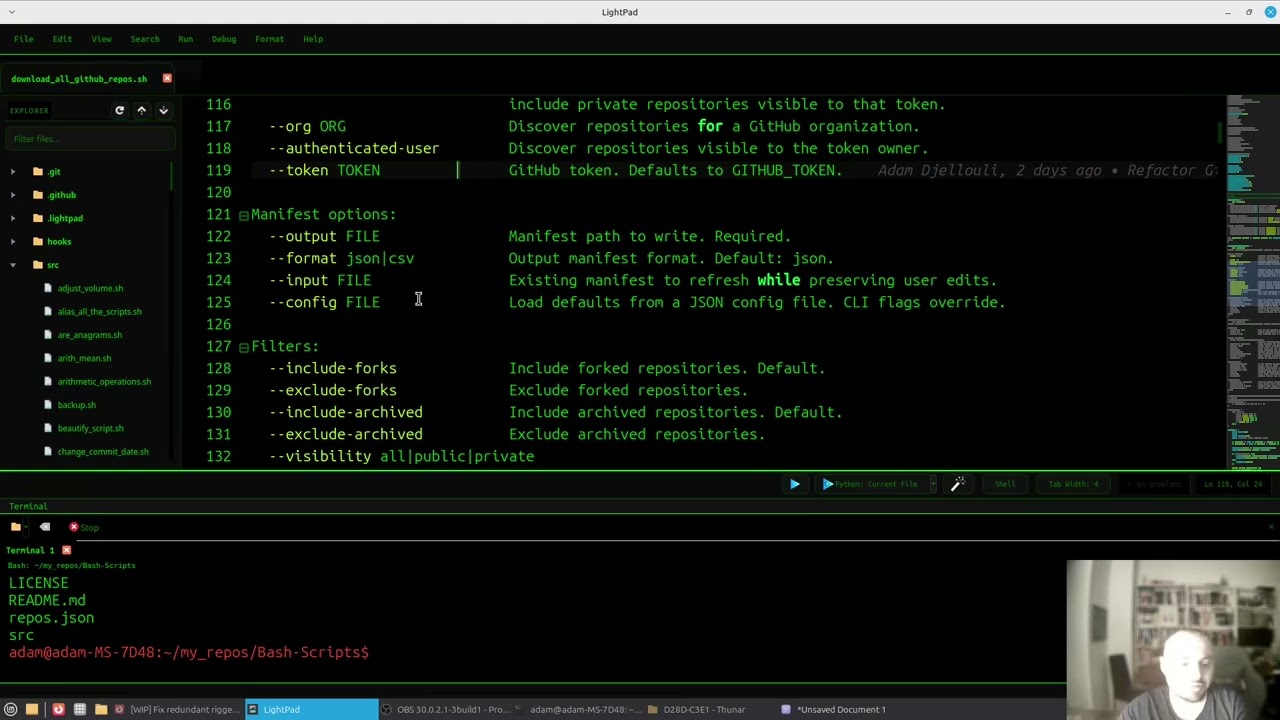The image size is (1280, 720).
Task: Open the Edit menu
Action: pyautogui.click(x=62, y=39)
